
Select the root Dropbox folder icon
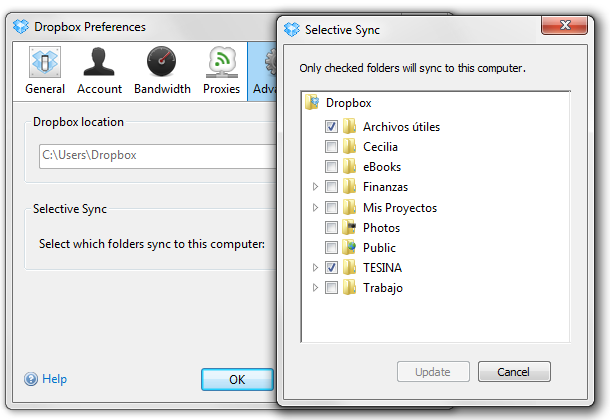(x=312, y=102)
